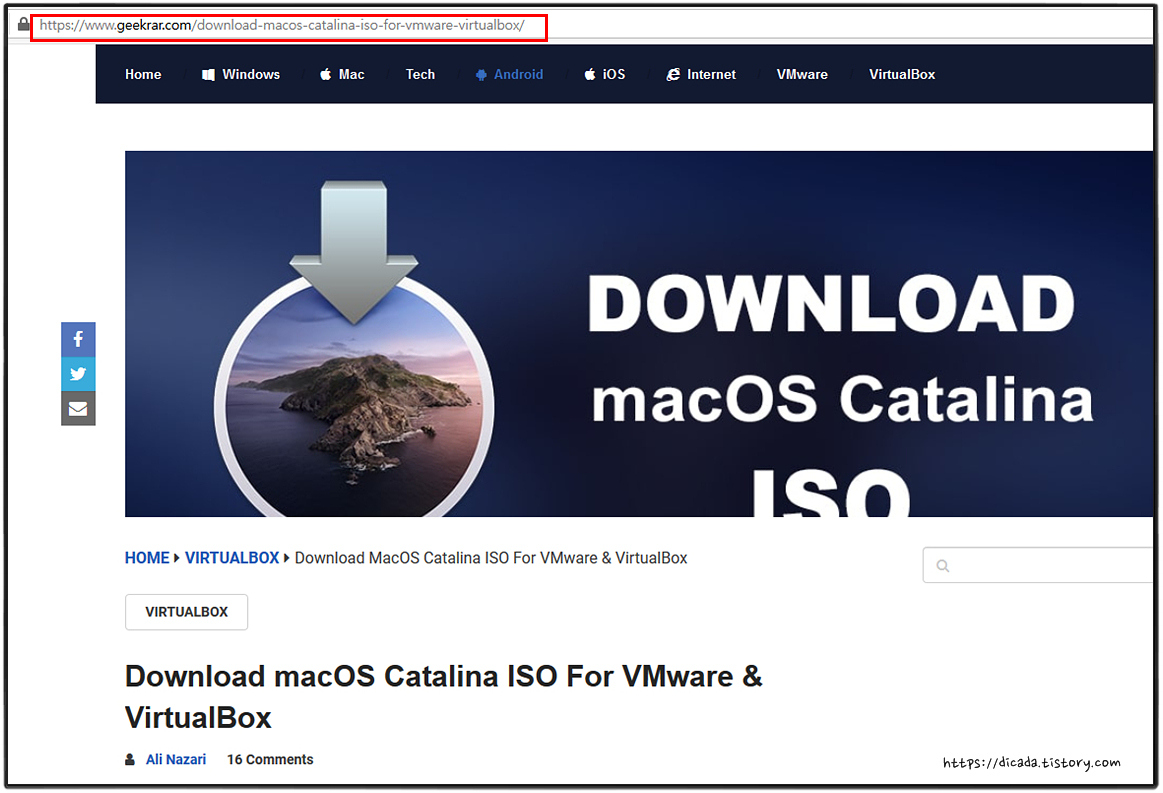The width and height of the screenshot is (1163, 793).
Task: Click the VIRTUALBOX category tag button
Action: (186, 612)
